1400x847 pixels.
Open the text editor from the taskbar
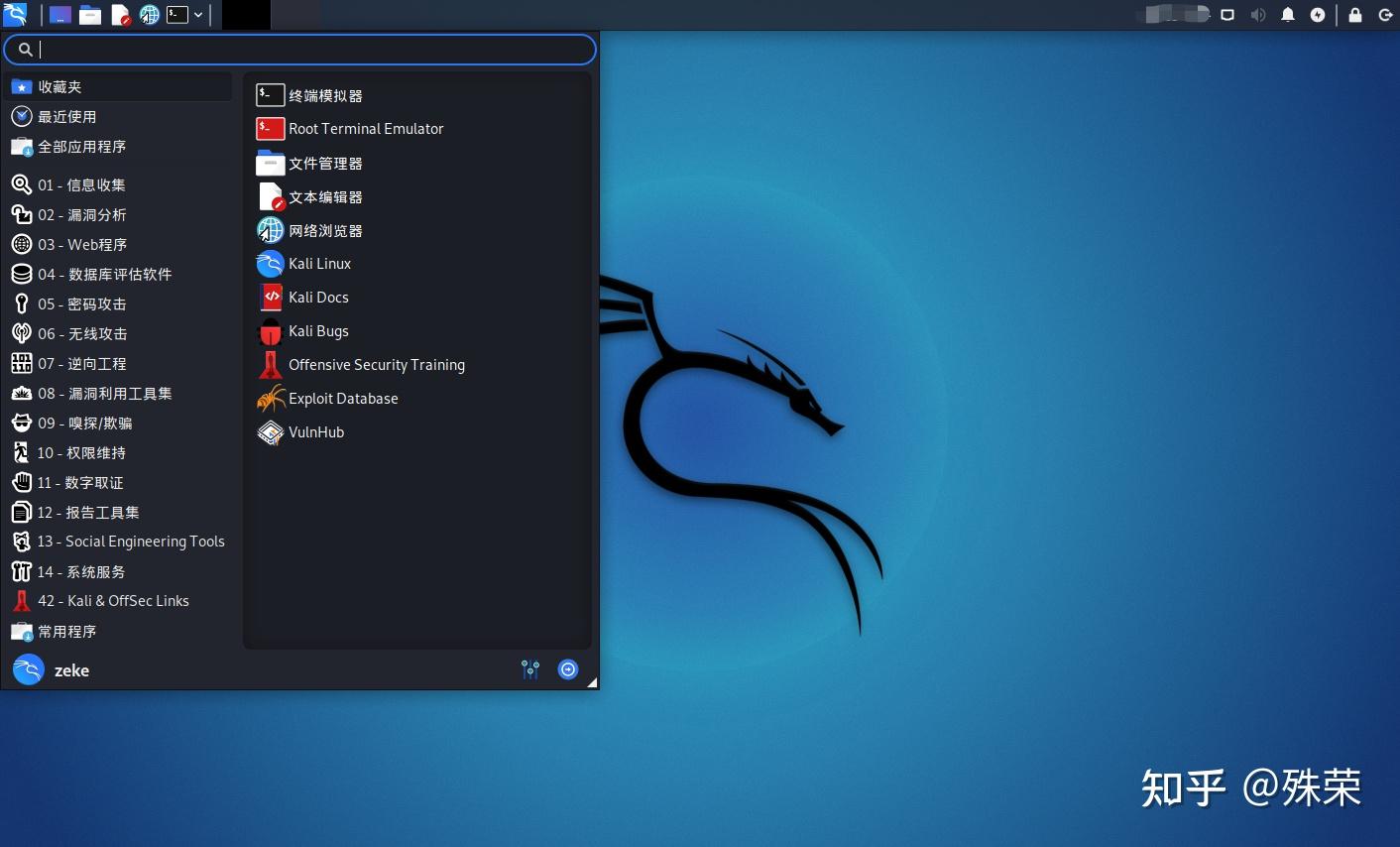(x=121, y=14)
